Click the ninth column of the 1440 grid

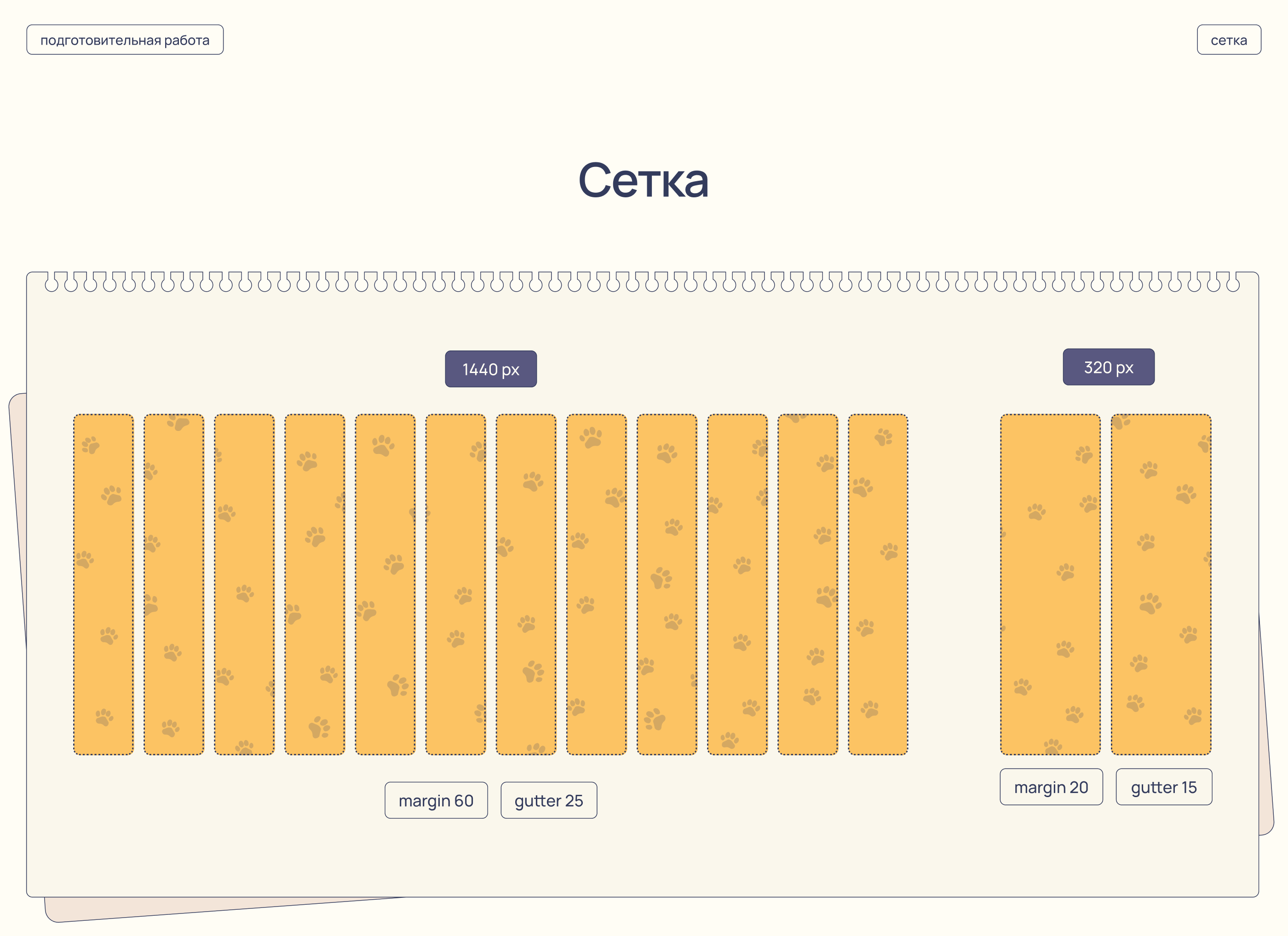[667, 584]
